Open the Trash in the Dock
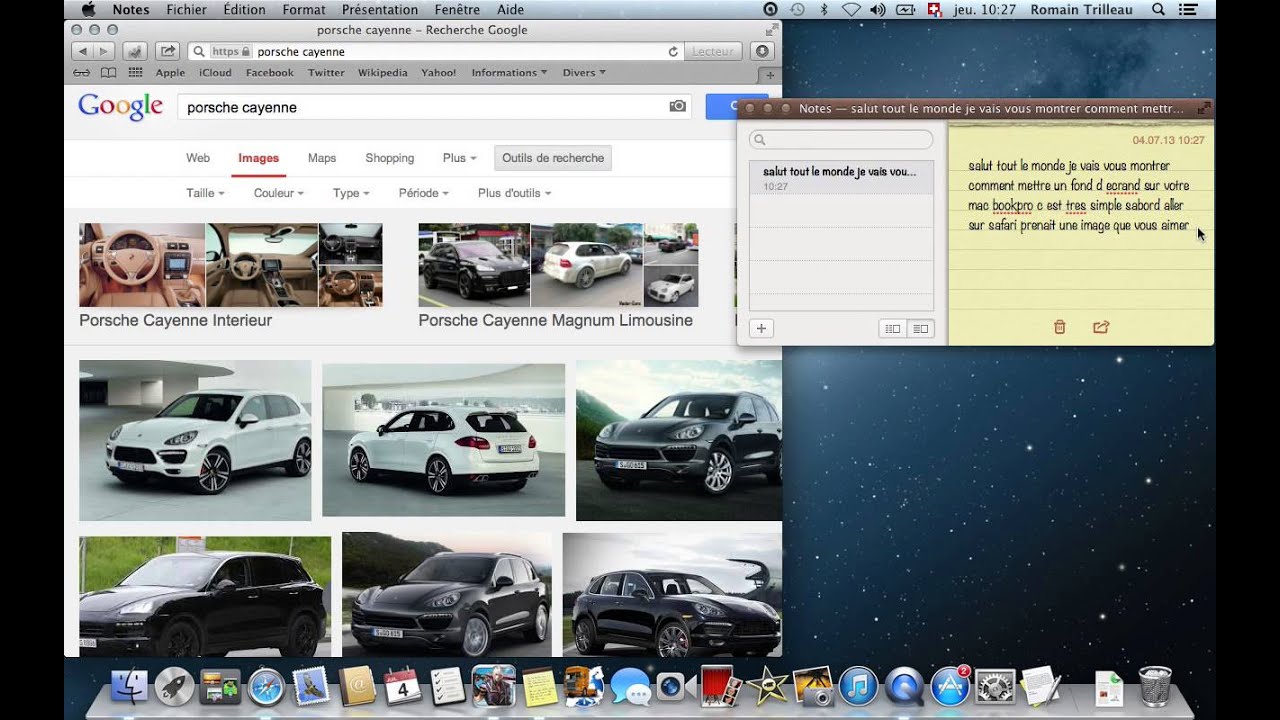This screenshot has height=720, width=1280. tap(1156, 687)
